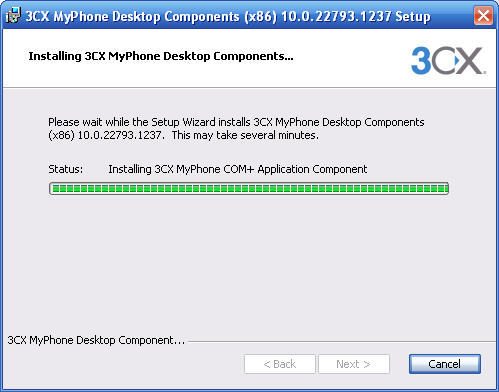Click the 'Status:' label
The image size is (499, 392).
click(x=66, y=169)
